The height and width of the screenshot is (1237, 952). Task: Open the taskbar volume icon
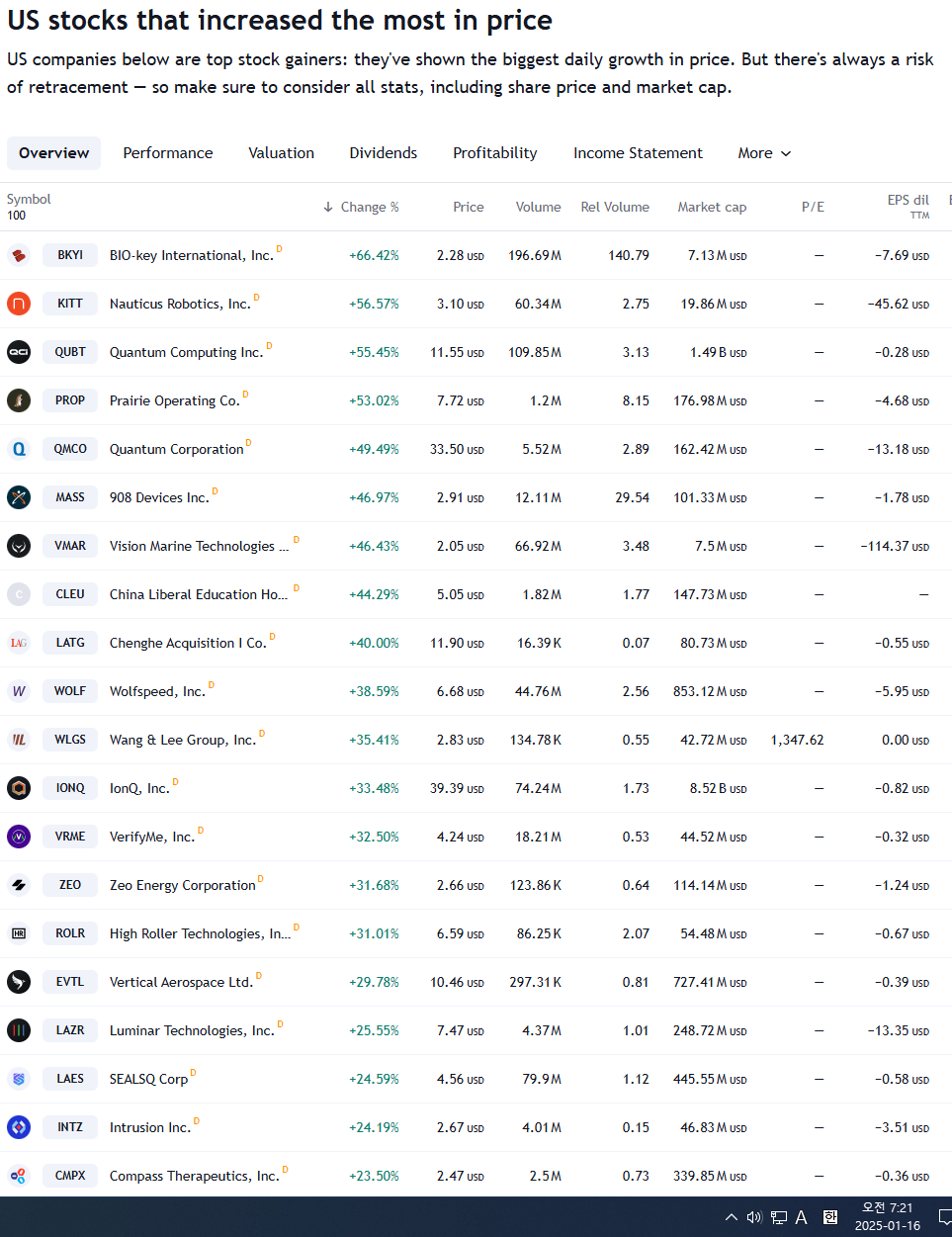tap(754, 1217)
